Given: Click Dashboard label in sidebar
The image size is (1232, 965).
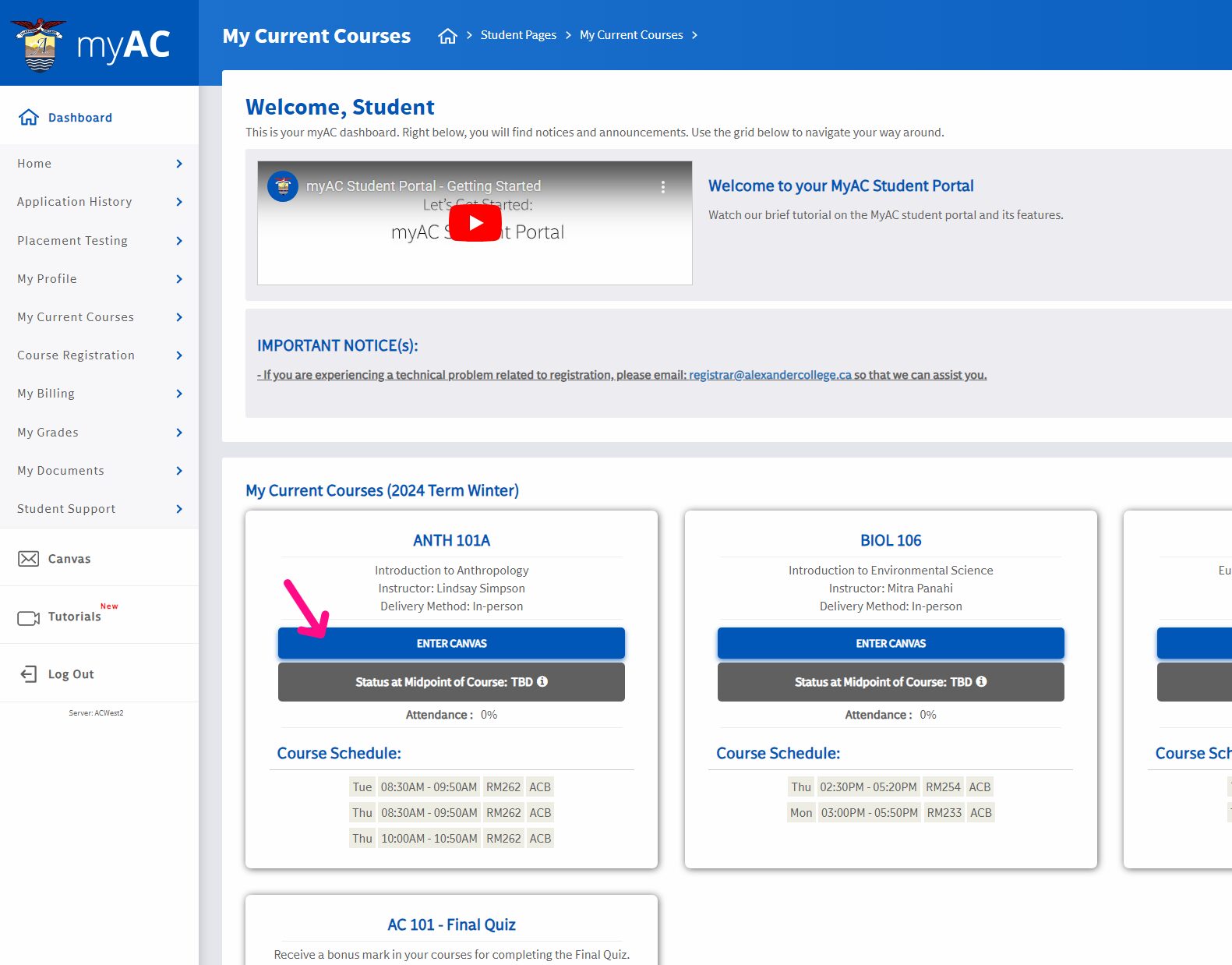Looking at the screenshot, I should (80, 118).
